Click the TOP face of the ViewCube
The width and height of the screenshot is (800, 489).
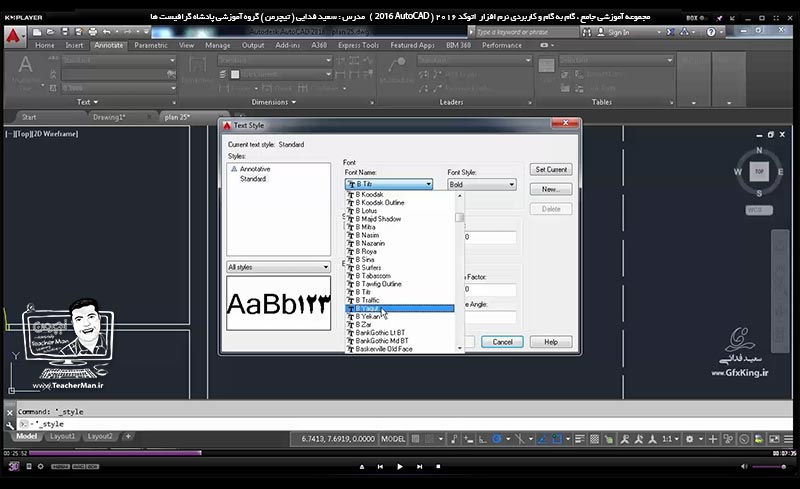[759, 172]
